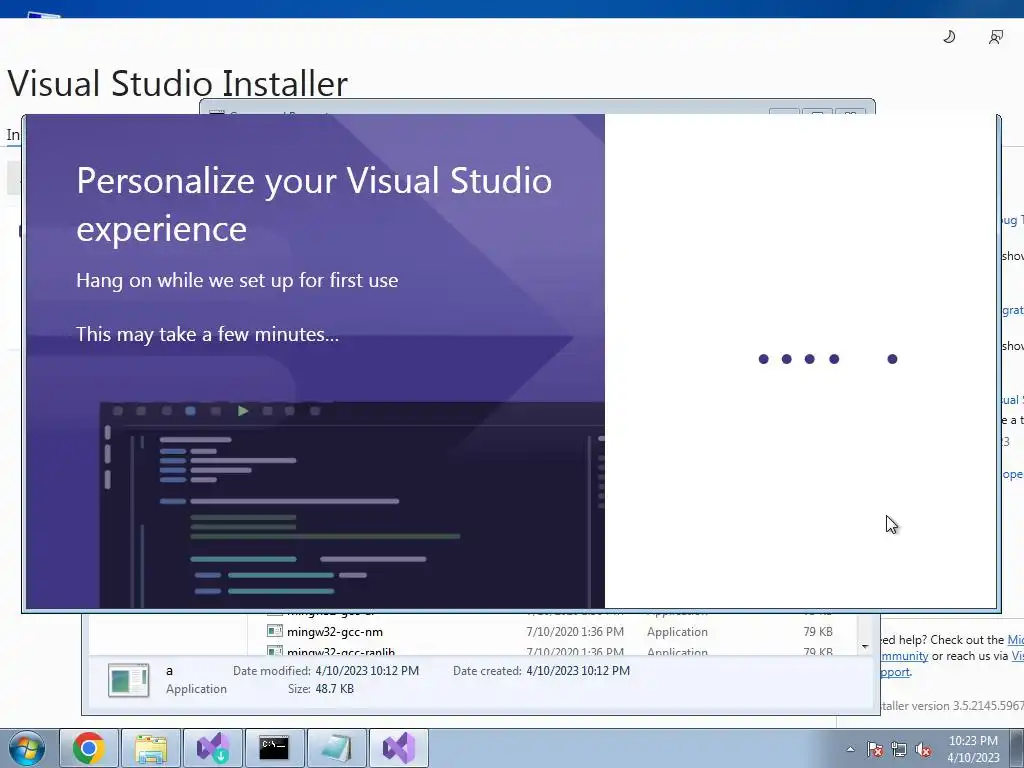Open the notepad-style app taskbar icon
This screenshot has width=1024, height=768.
[x=337, y=748]
